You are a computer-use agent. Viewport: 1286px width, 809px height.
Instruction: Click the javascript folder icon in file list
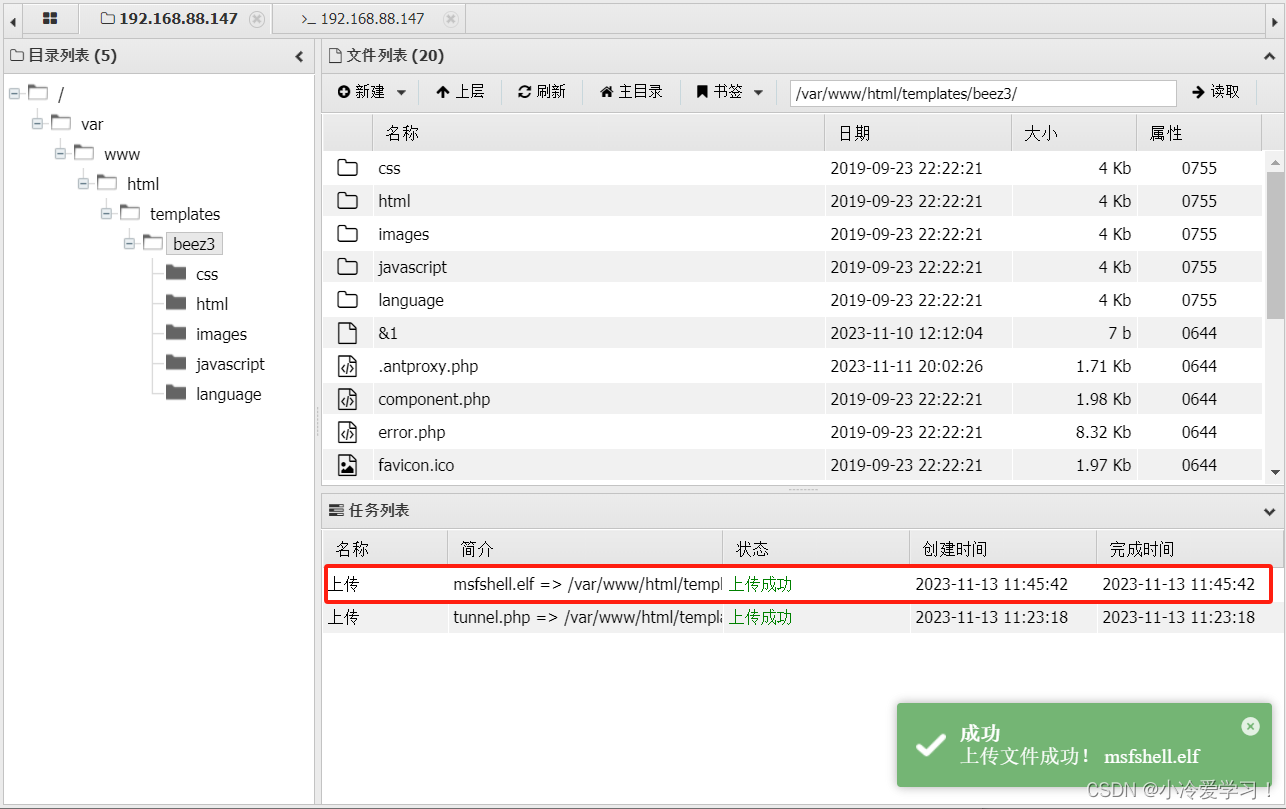(347, 267)
